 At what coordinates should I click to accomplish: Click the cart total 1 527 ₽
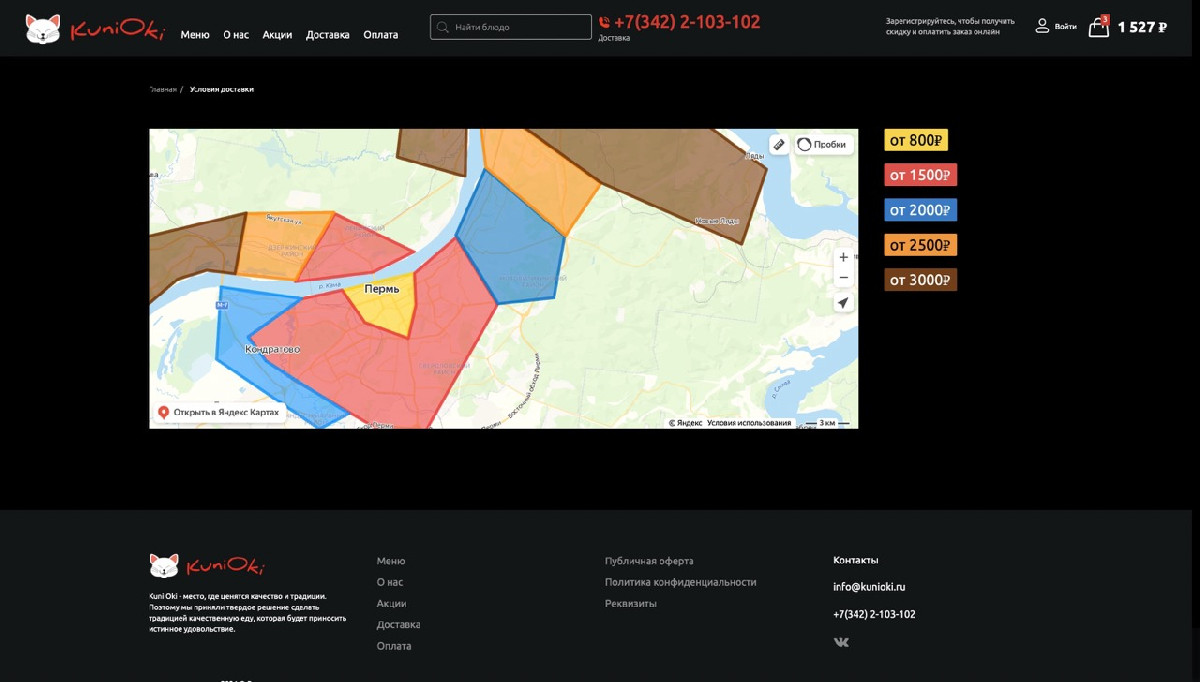(x=1142, y=27)
